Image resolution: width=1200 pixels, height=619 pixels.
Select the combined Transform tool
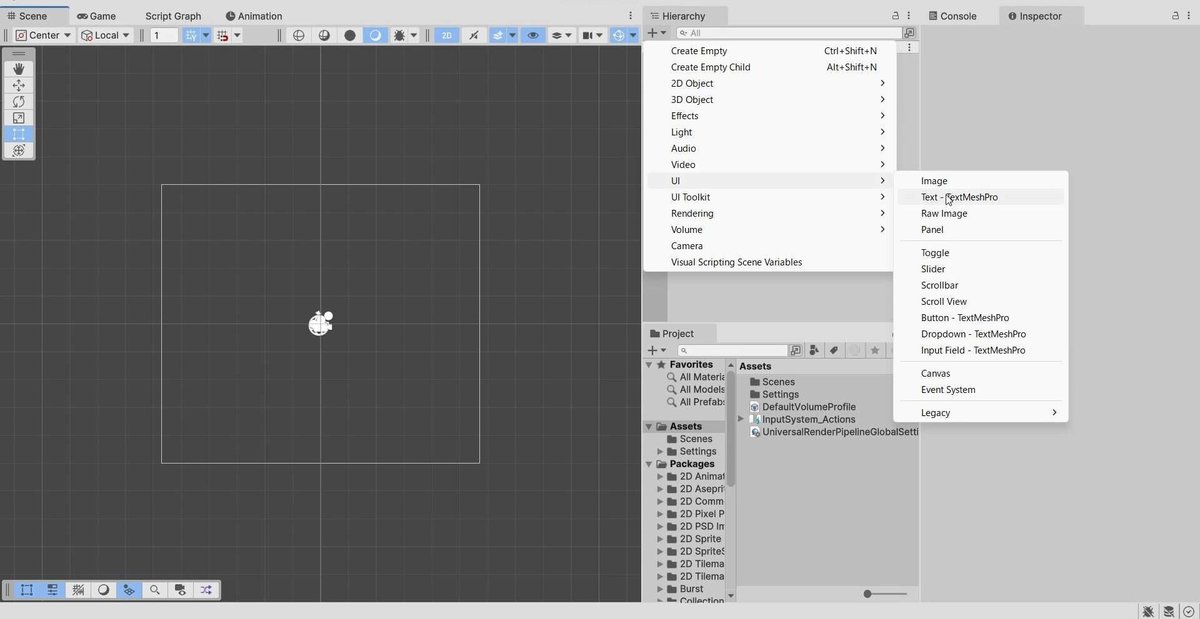pyautogui.click(x=19, y=150)
